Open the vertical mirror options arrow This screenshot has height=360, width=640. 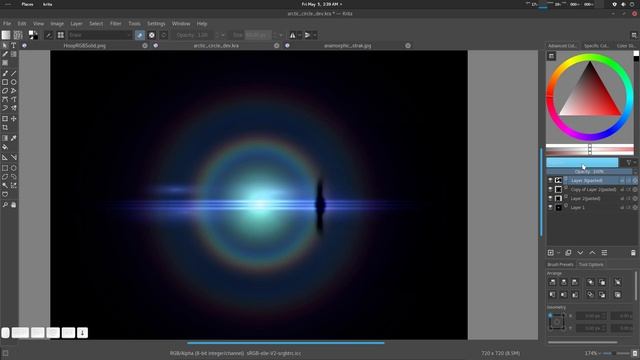point(315,35)
